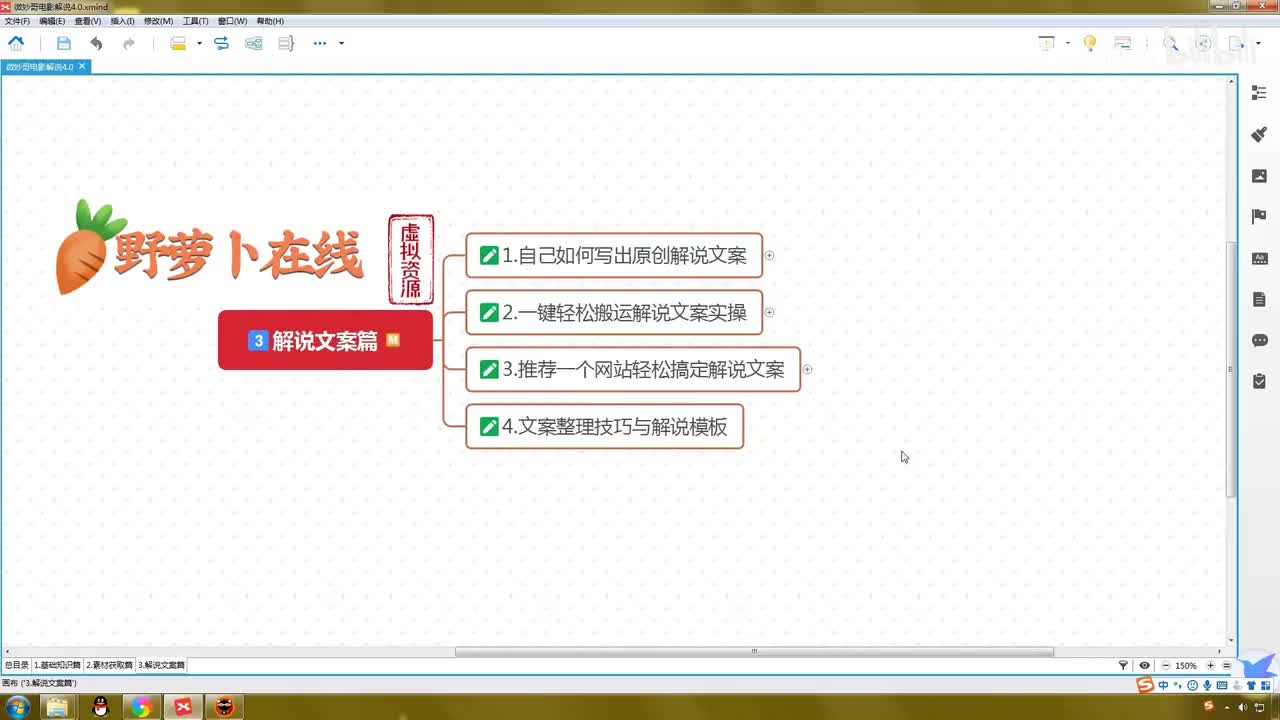1280x720 pixels.
Task: Click actual size button next to zoom plus
Action: click(1226, 665)
